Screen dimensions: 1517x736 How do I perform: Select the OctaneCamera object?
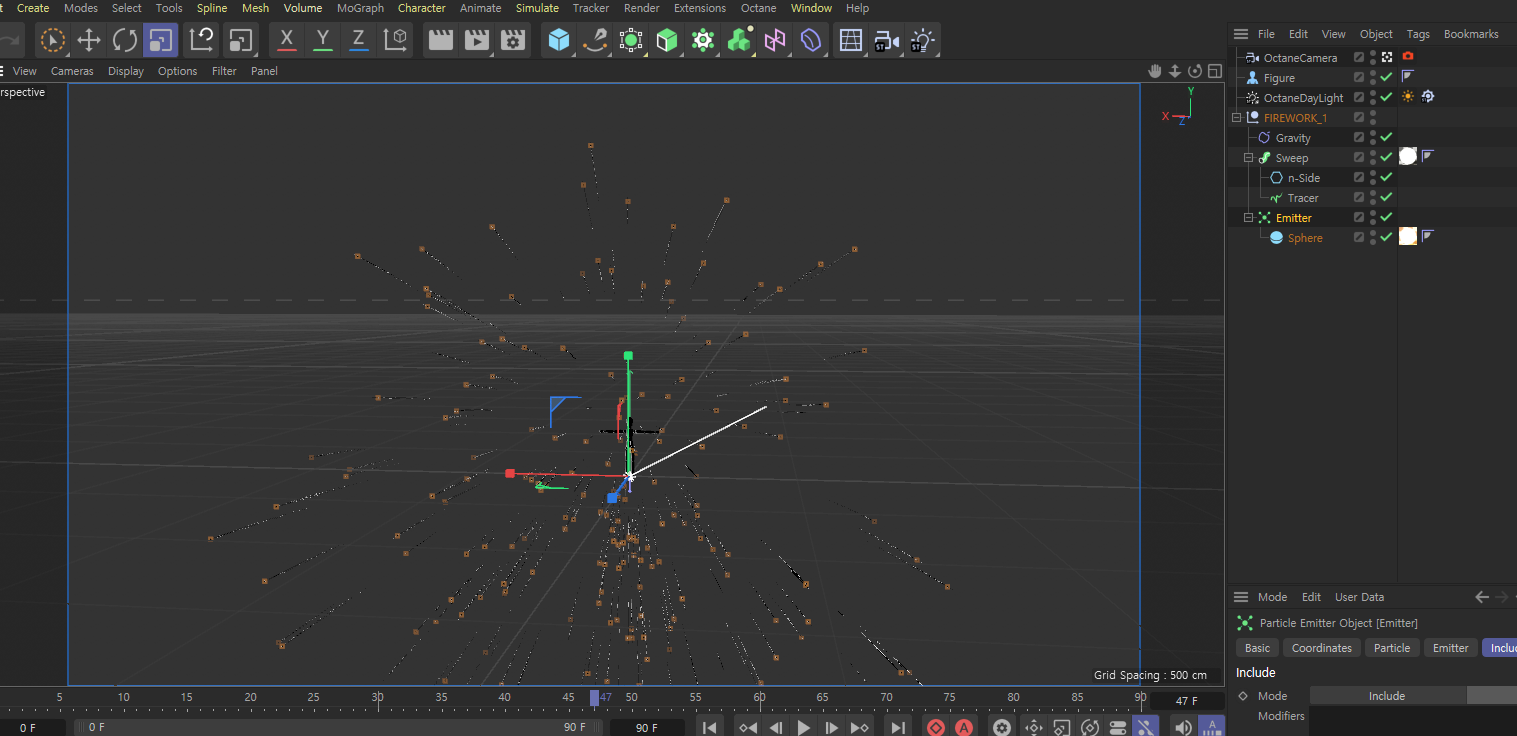point(1300,58)
